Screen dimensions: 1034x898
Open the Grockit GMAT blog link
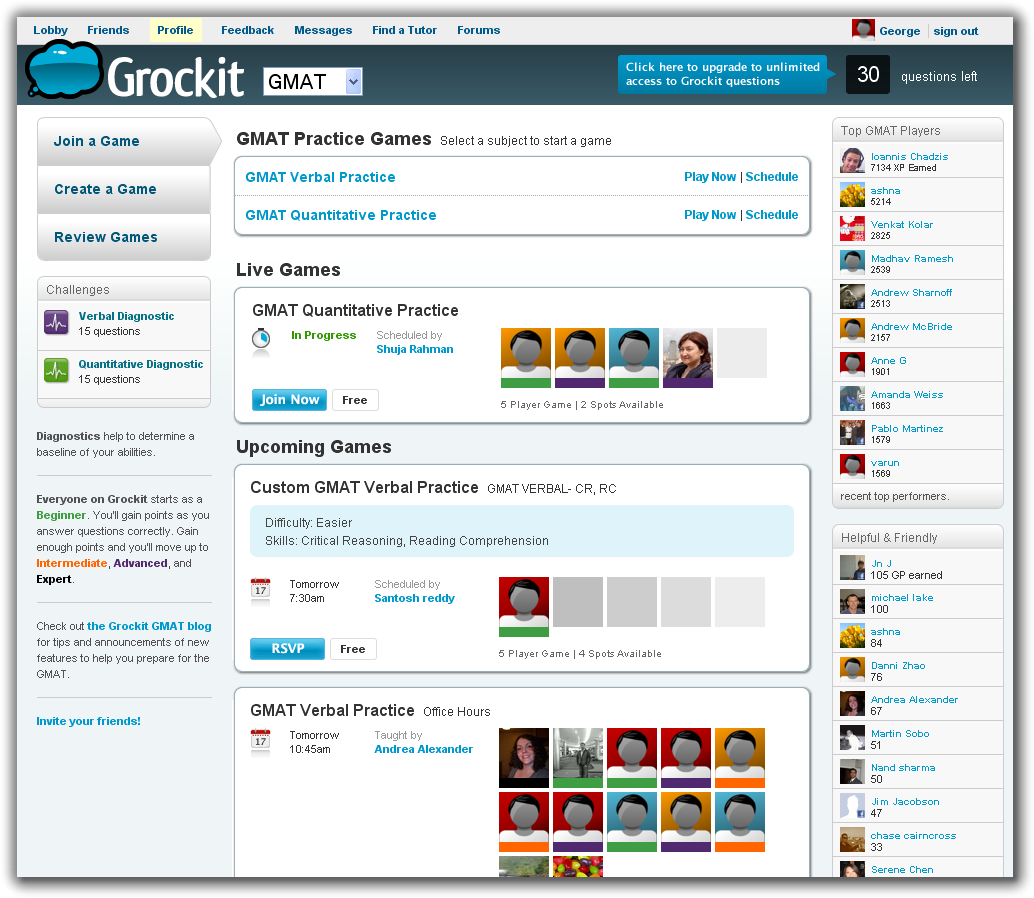[x=149, y=626]
